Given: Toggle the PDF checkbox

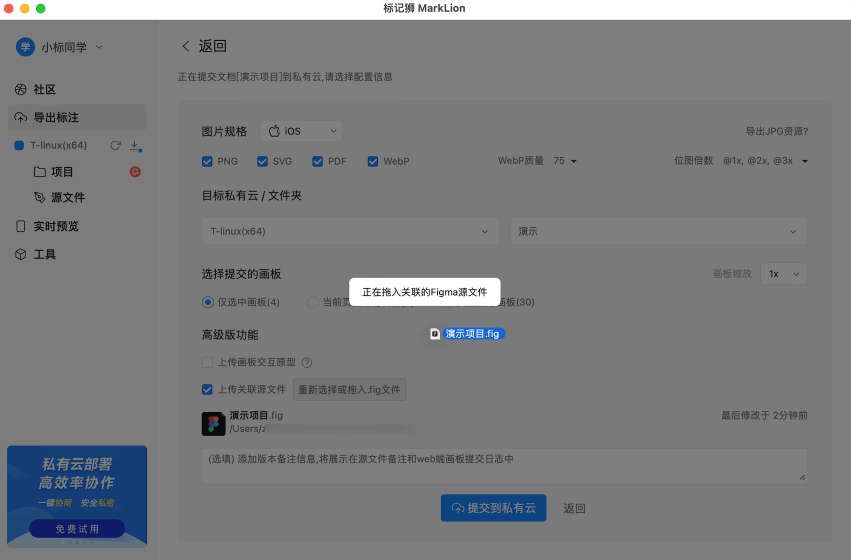Looking at the screenshot, I should tap(317, 161).
